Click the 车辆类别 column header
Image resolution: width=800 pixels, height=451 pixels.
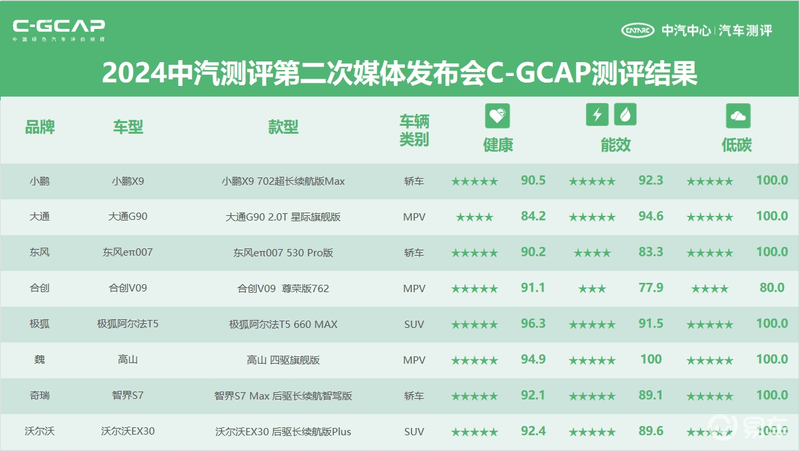click(x=414, y=130)
